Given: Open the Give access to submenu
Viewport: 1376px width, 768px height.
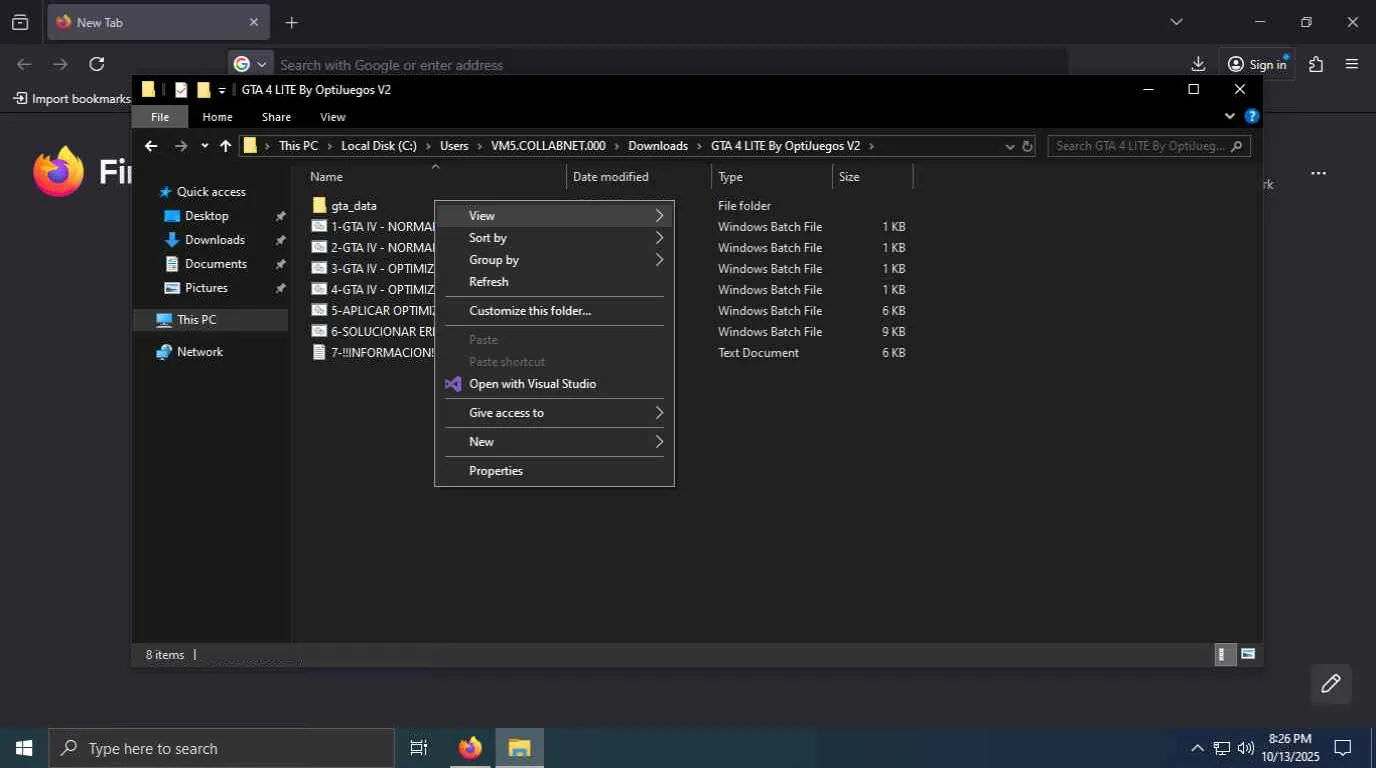Looking at the screenshot, I should click(x=554, y=413).
